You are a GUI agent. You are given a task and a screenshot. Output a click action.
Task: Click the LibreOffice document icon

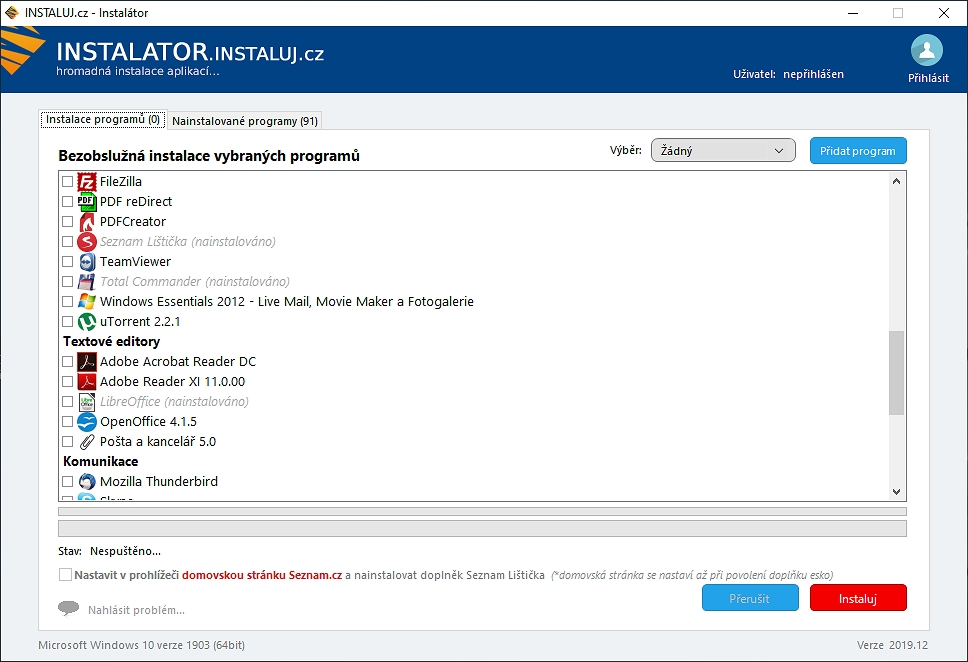click(x=87, y=401)
